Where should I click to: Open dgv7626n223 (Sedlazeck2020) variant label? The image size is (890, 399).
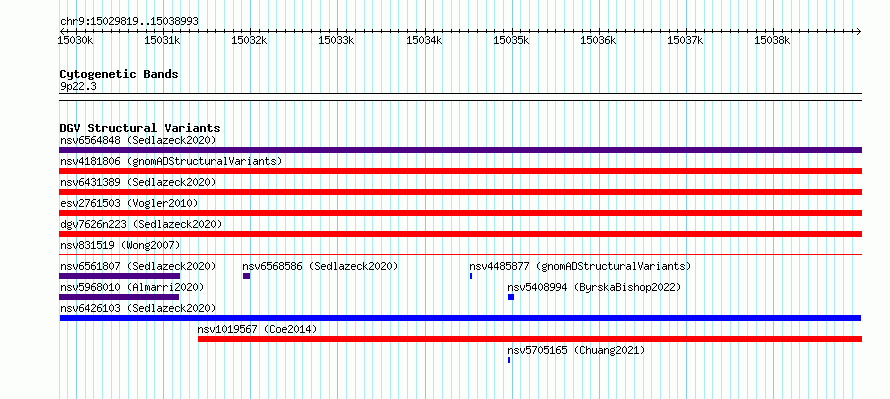pos(141,224)
